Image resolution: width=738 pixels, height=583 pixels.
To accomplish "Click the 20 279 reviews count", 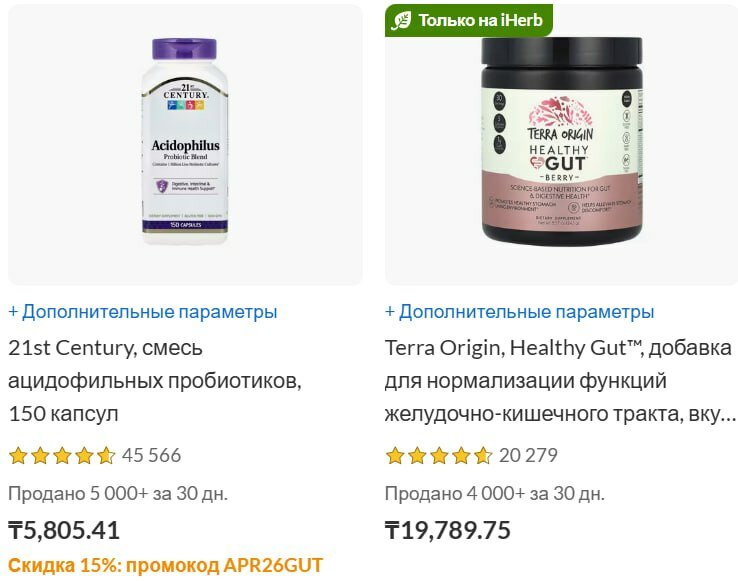I will [529, 455].
